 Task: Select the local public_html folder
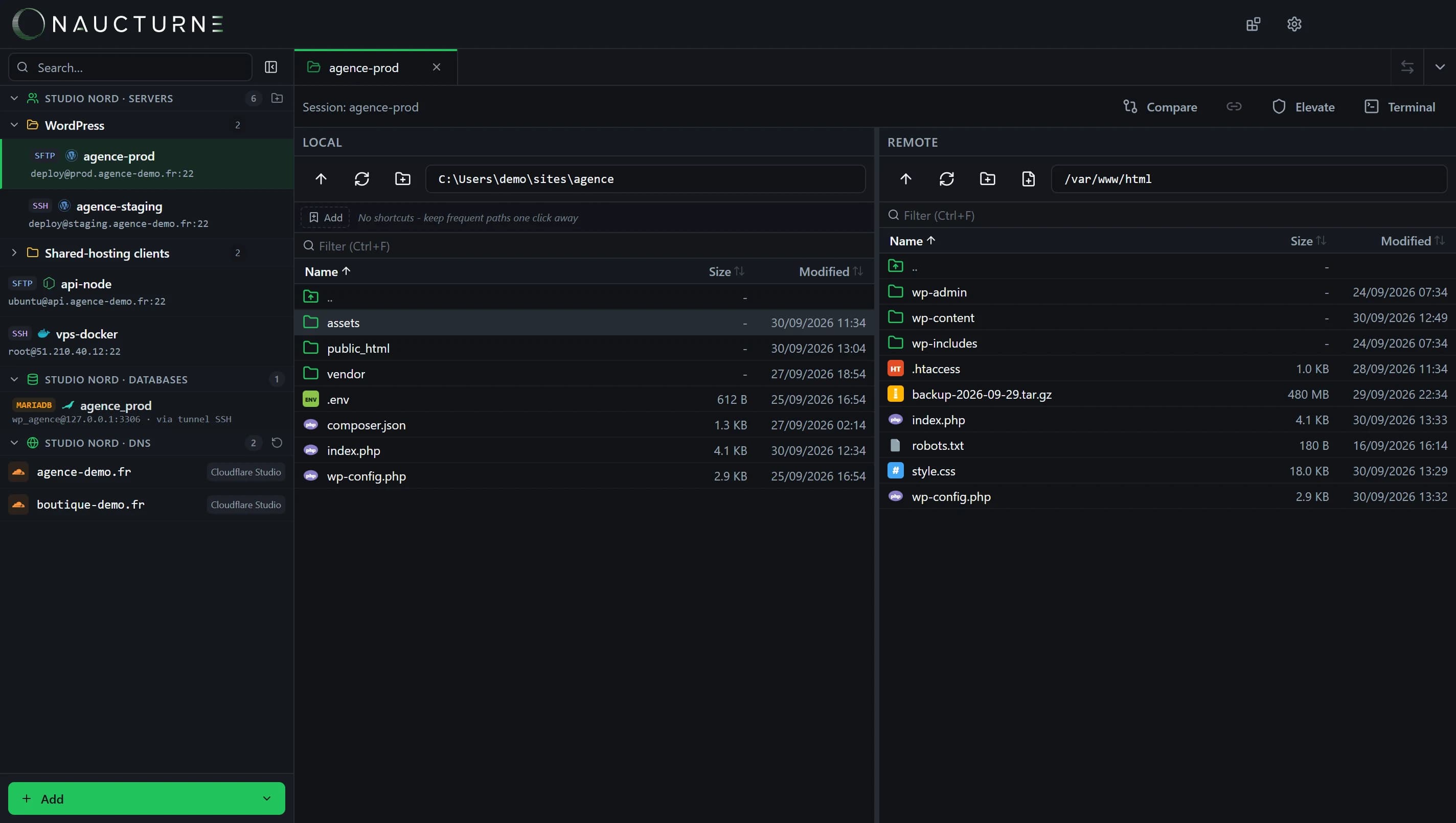coord(584,348)
